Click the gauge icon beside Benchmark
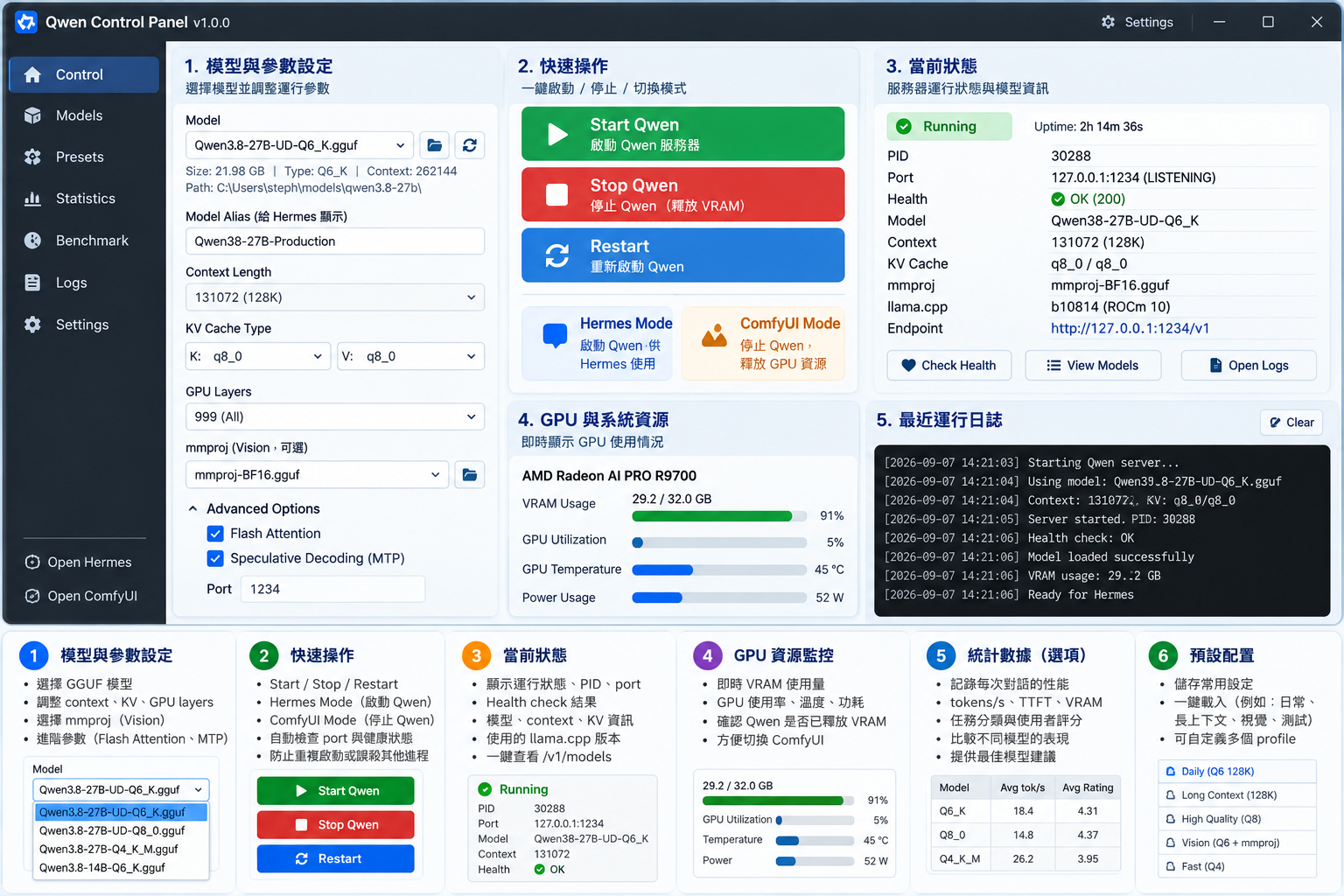Viewport: 1344px width, 896px height. (32, 241)
